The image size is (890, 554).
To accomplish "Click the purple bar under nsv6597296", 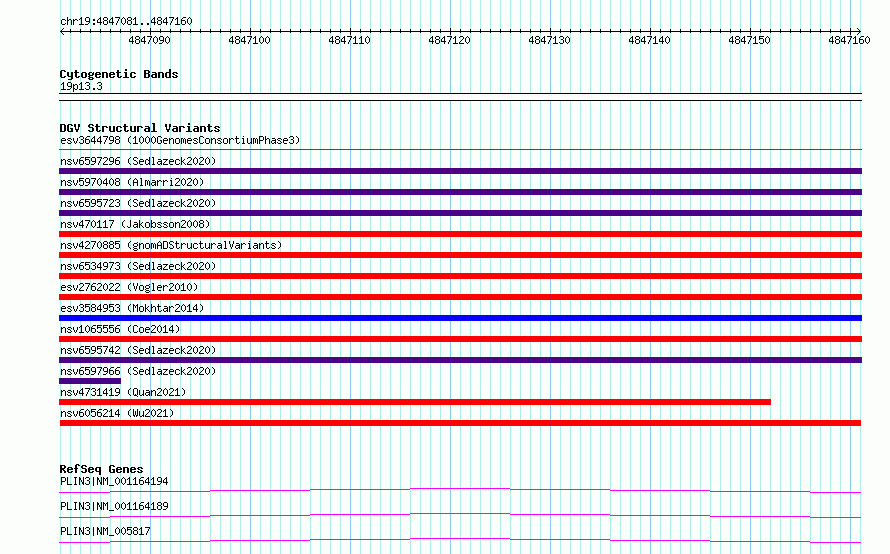I will (x=460, y=171).
